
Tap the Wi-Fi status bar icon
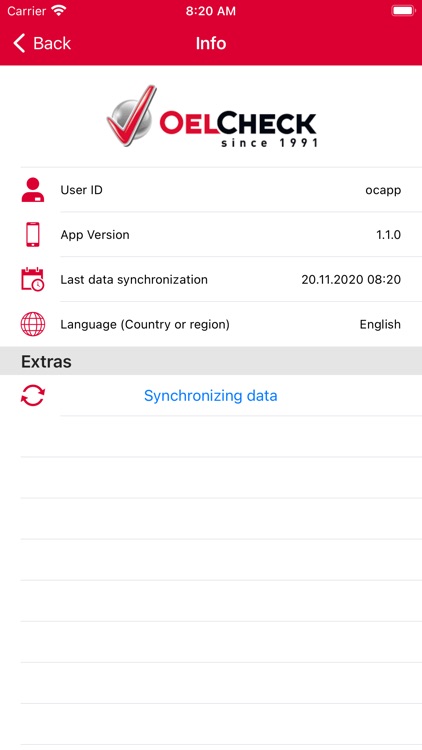[59, 11]
